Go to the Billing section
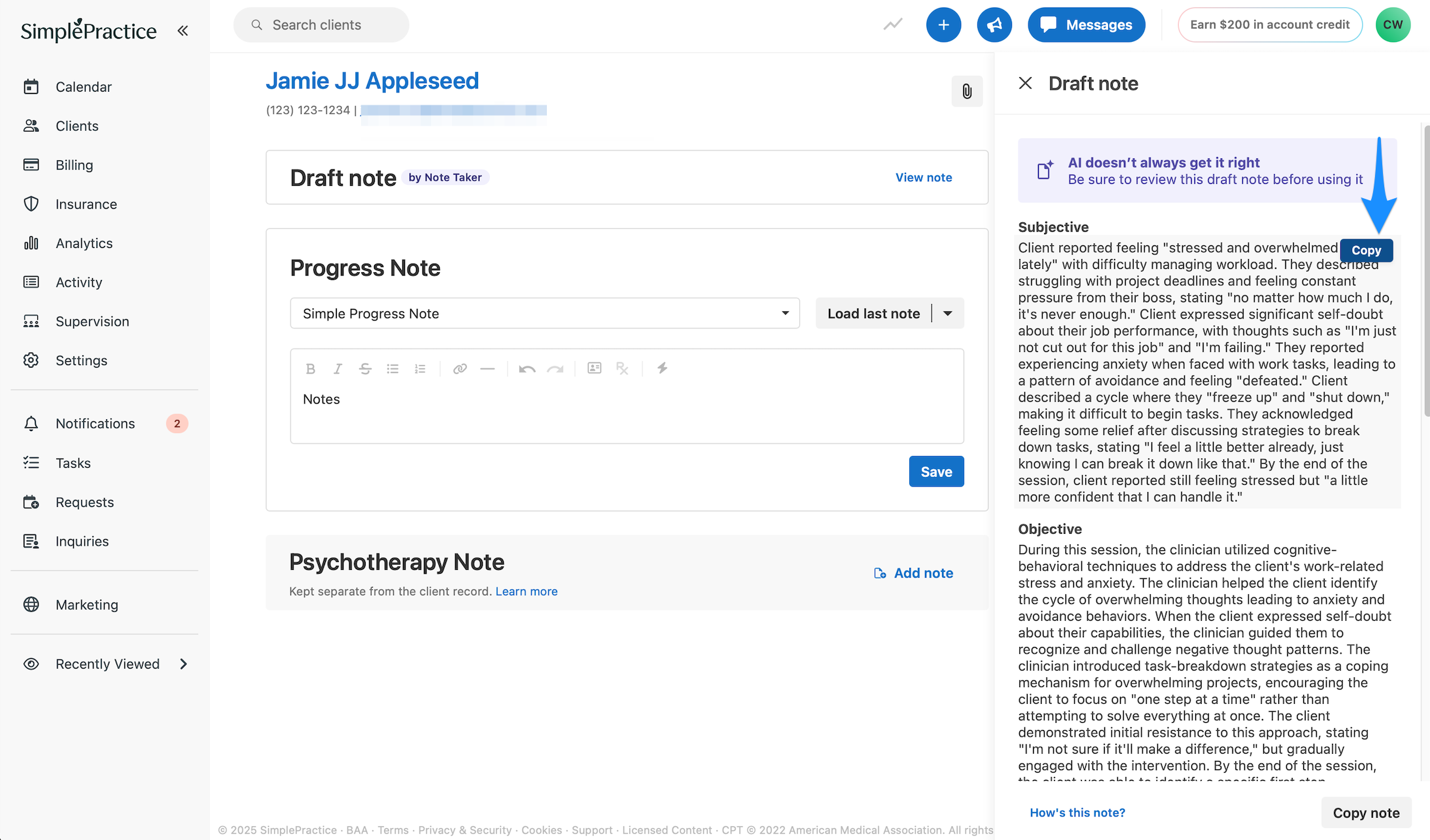The height and width of the screenshot is (840, 1430). coord(73,164)
